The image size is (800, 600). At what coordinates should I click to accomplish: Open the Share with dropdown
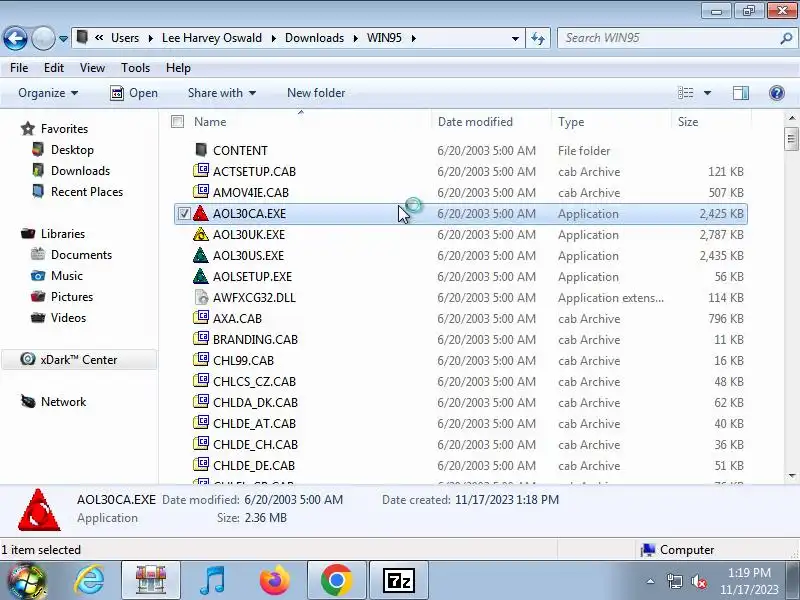click(x=221, y=93)
